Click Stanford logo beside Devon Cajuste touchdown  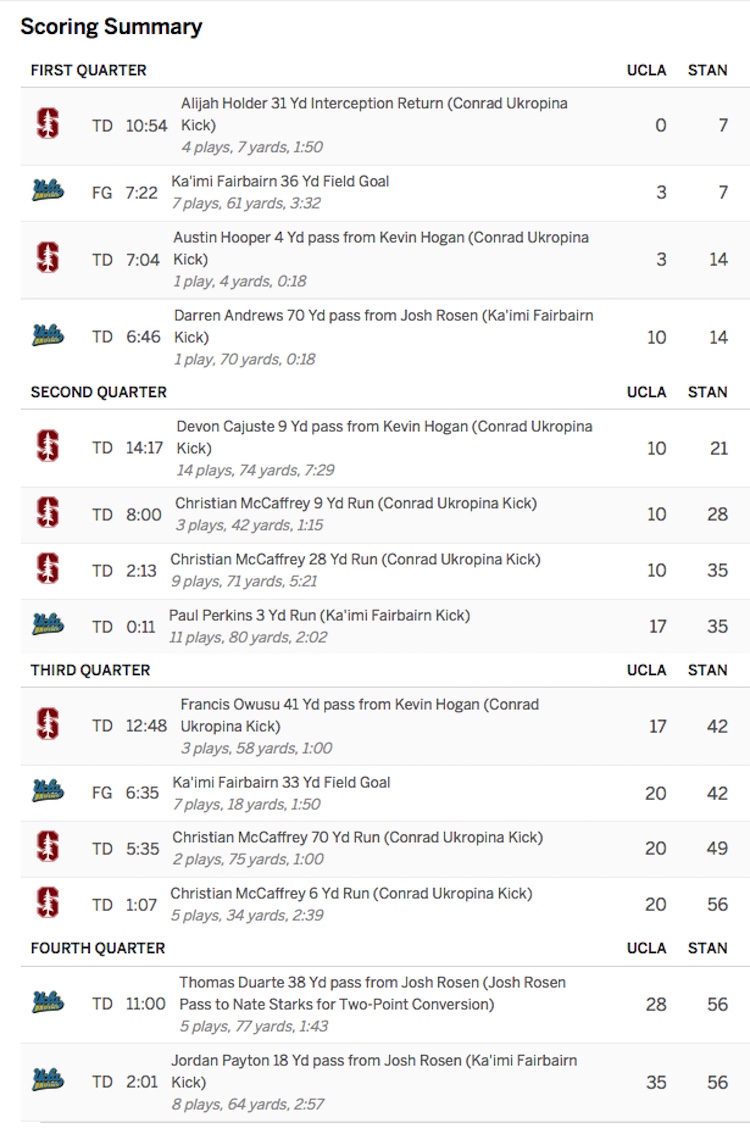pos(48,446)
